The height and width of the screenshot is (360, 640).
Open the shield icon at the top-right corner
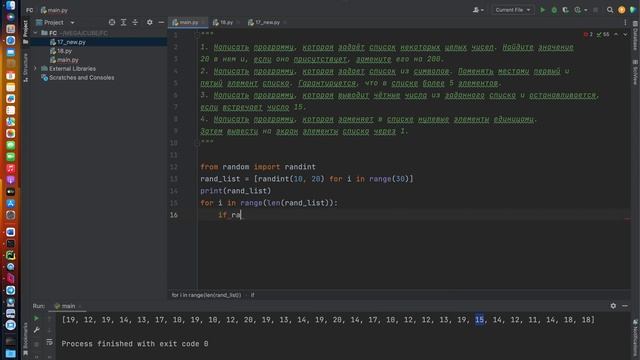(633, 10)
